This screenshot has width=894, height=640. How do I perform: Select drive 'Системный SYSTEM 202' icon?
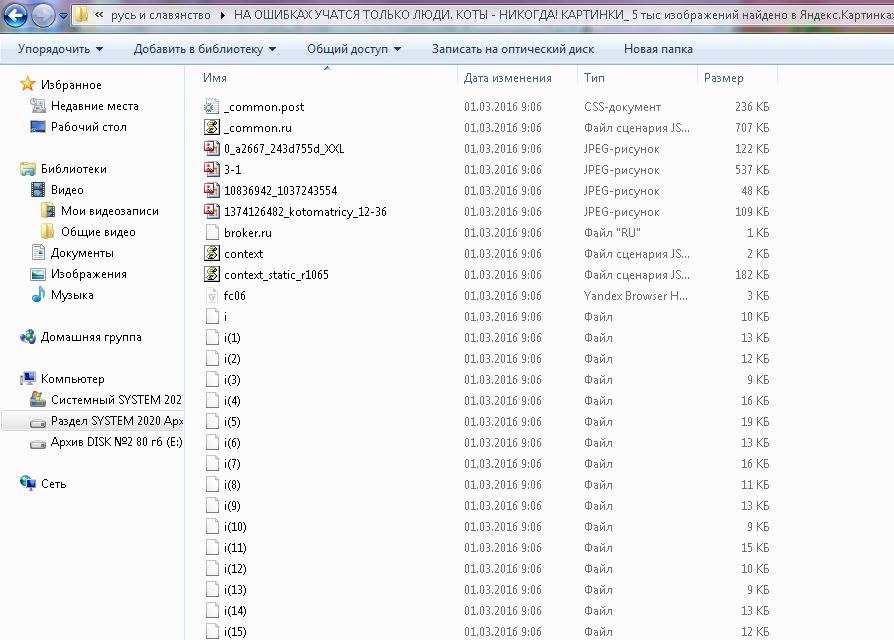(x=38, y=400)
